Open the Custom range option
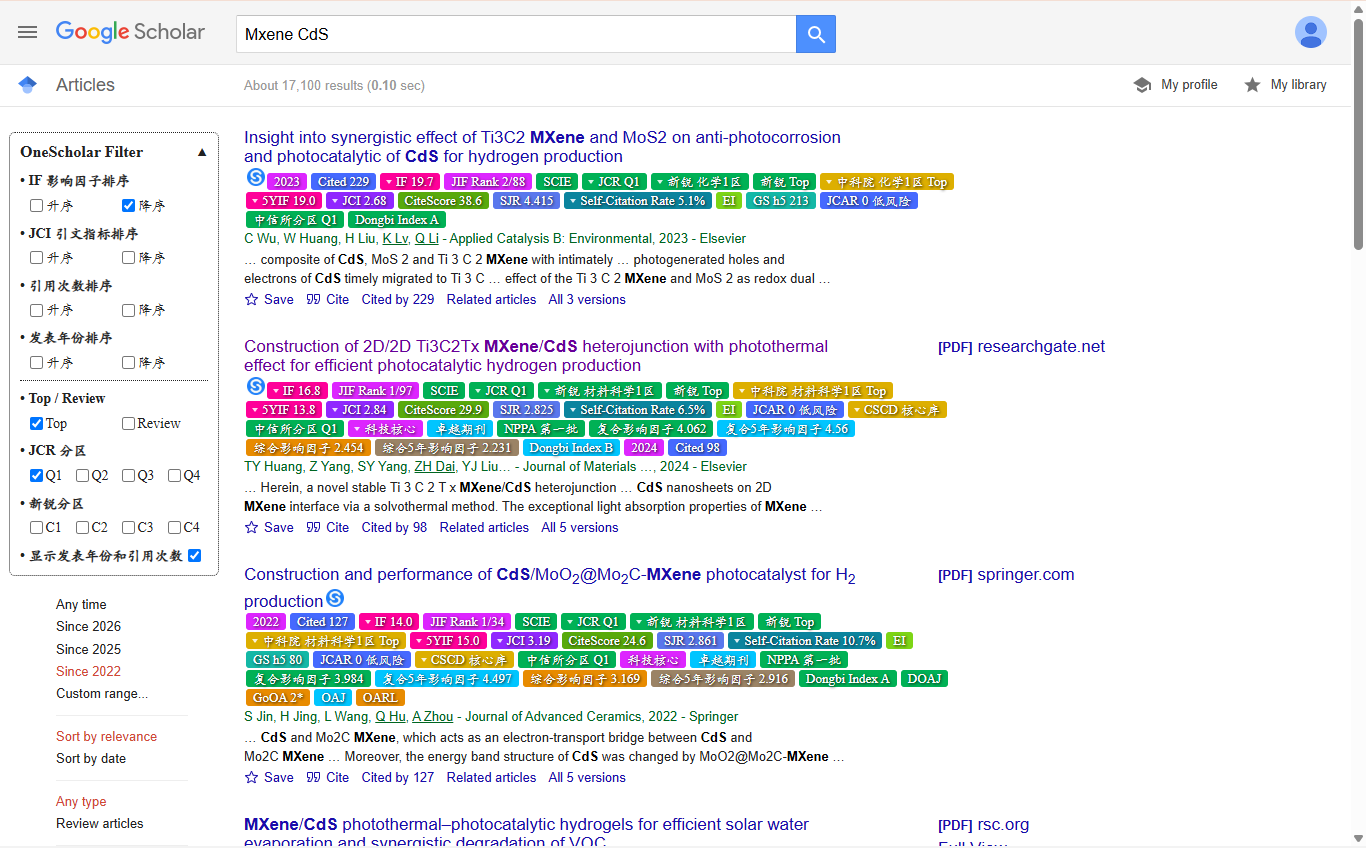 tap(102, 693)
